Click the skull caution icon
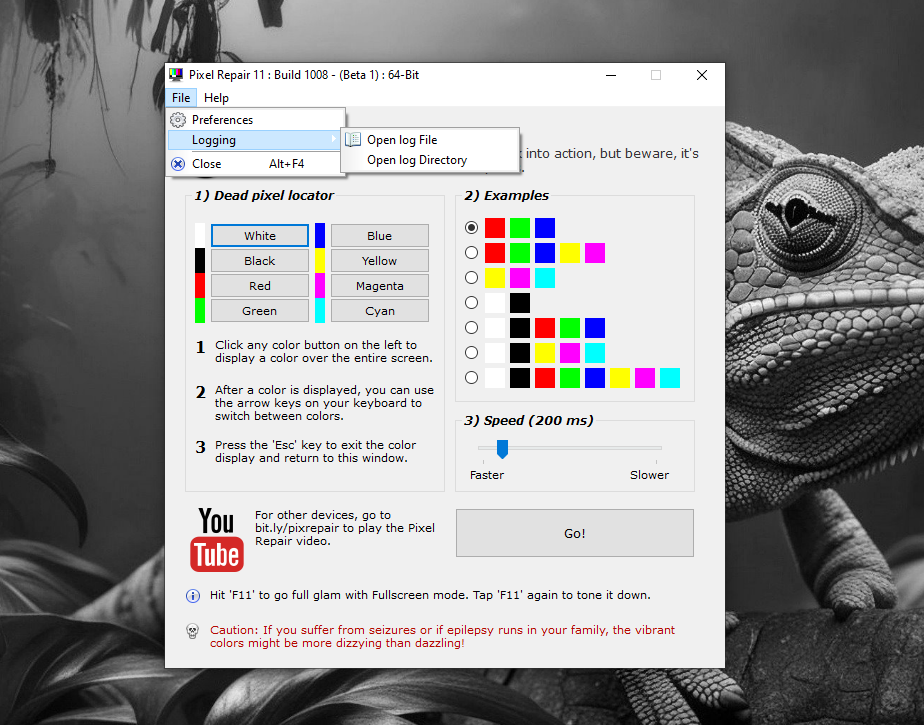The height and width of the screenshot is (725, 924). 193,631
